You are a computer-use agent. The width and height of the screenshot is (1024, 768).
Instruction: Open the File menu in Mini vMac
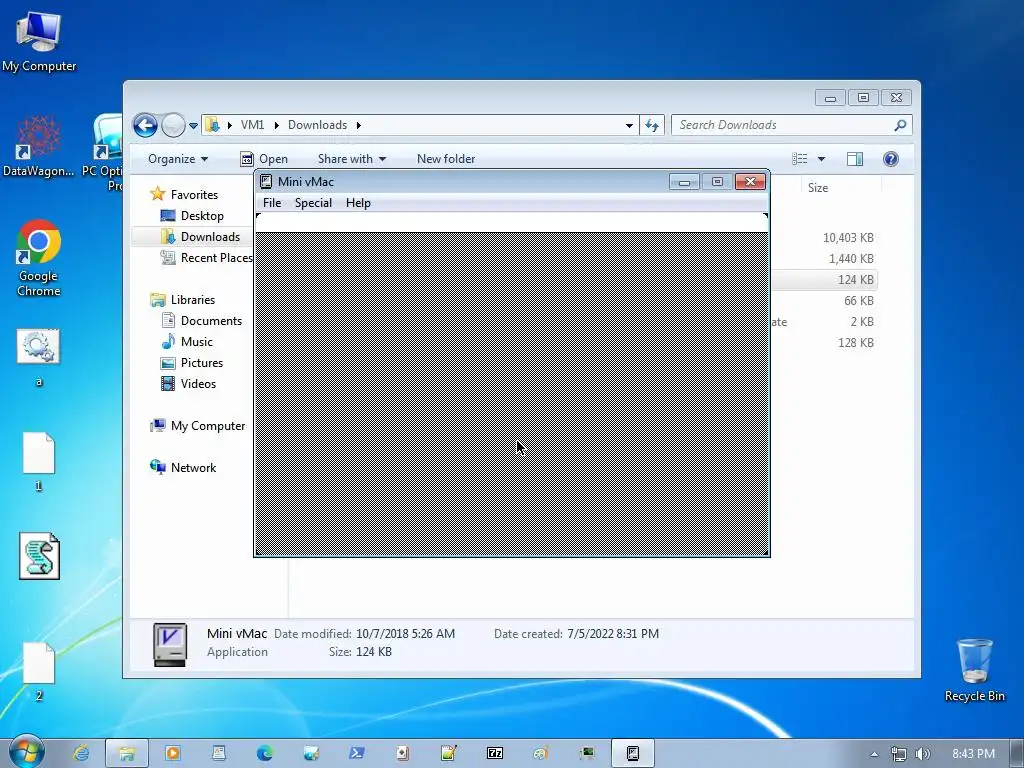click(x=272, y=203)
